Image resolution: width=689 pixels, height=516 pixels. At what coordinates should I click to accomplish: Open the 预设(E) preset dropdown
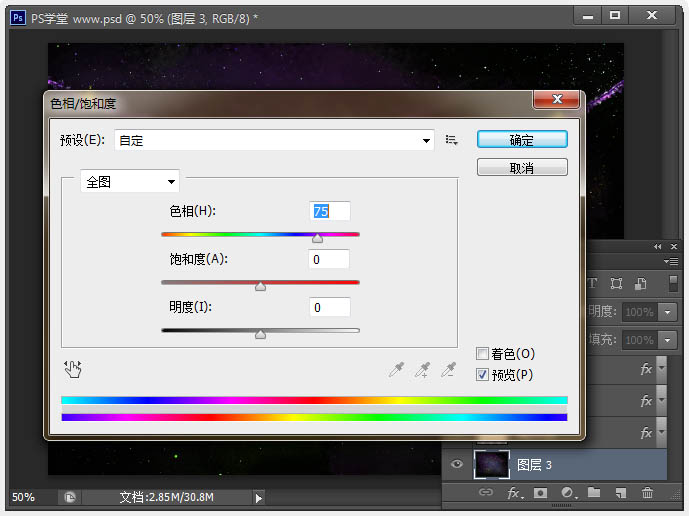(x=274, y=140)
